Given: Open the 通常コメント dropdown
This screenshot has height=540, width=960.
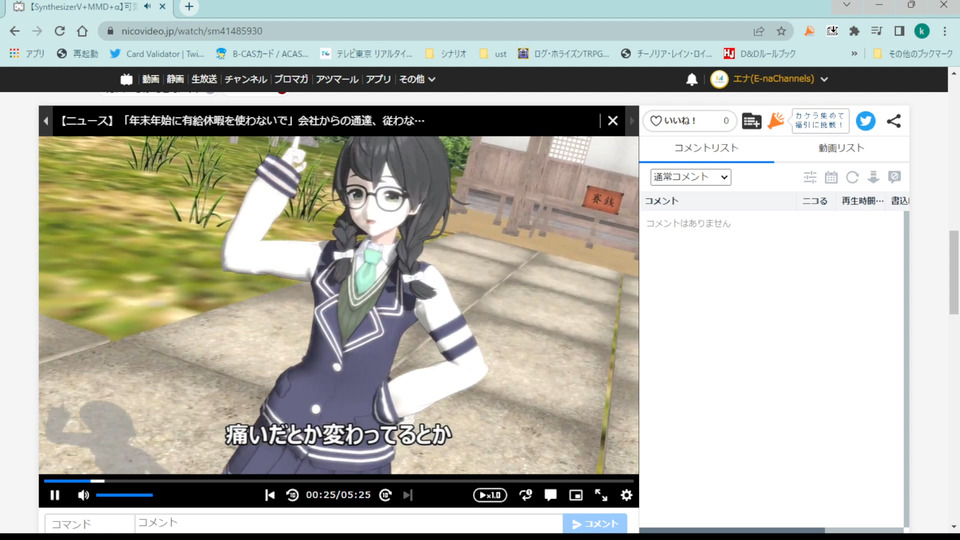Looking at the screenshot, I should 691,177.
